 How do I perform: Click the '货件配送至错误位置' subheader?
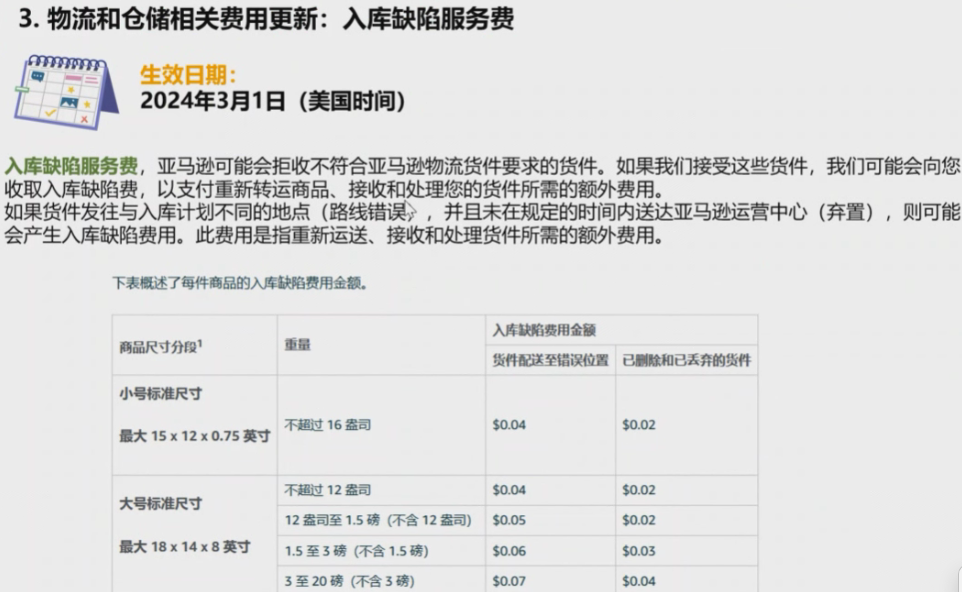(x=550, y=360)
